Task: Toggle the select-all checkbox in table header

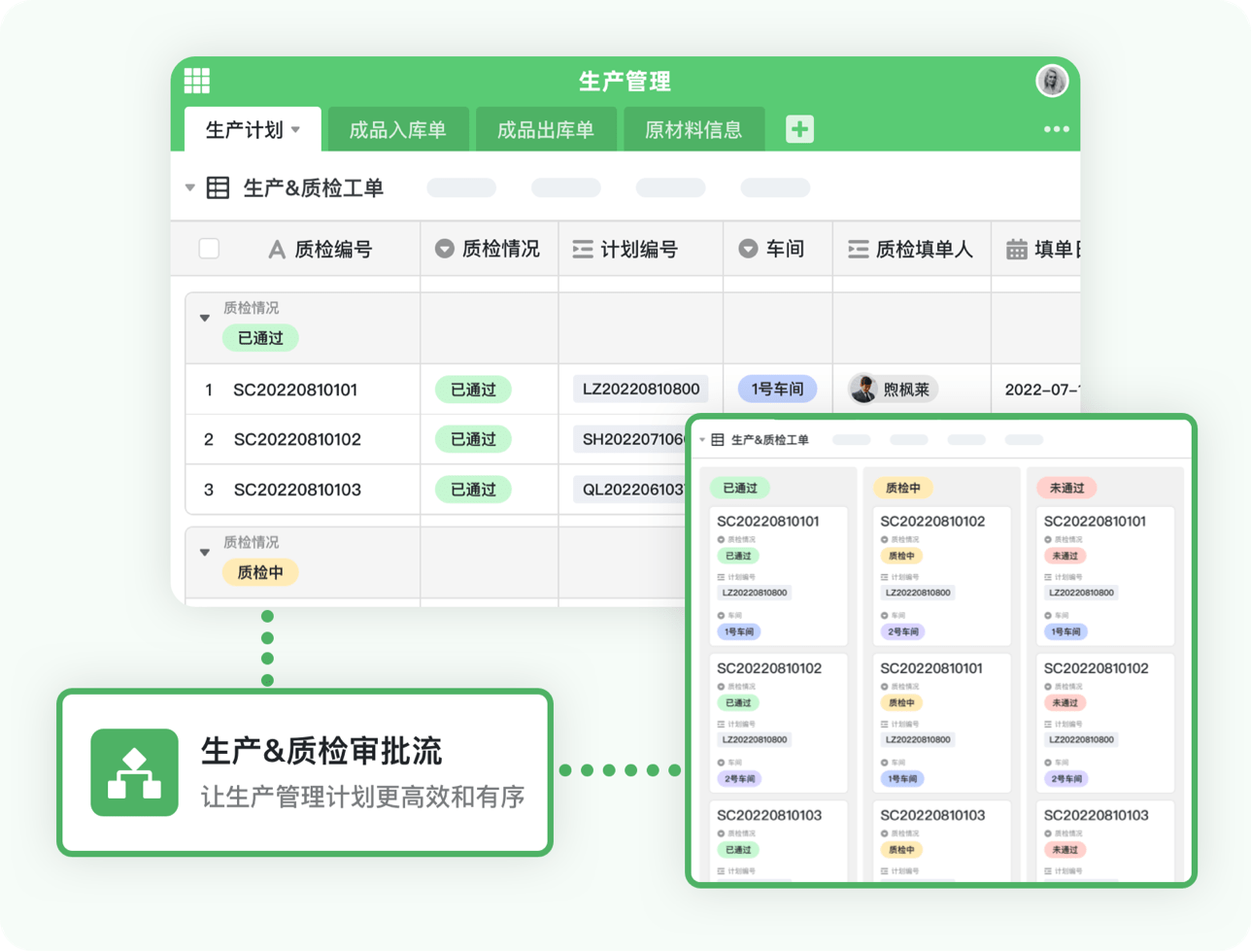Action: coord(209,249)
